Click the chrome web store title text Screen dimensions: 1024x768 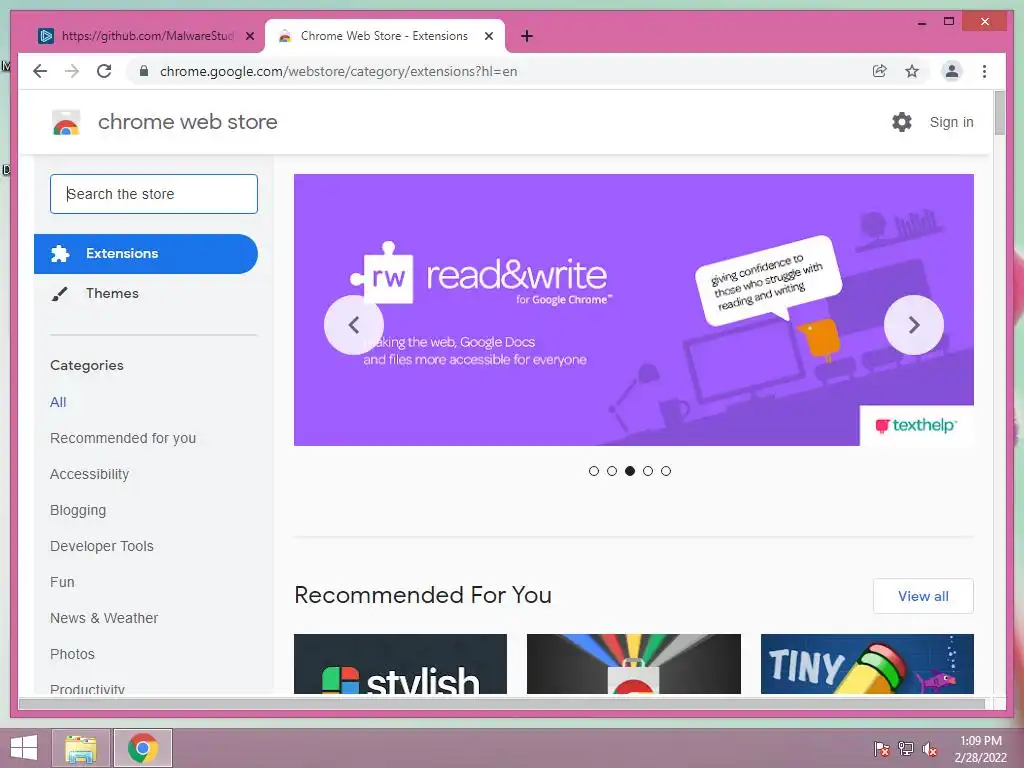pos(187,122)
